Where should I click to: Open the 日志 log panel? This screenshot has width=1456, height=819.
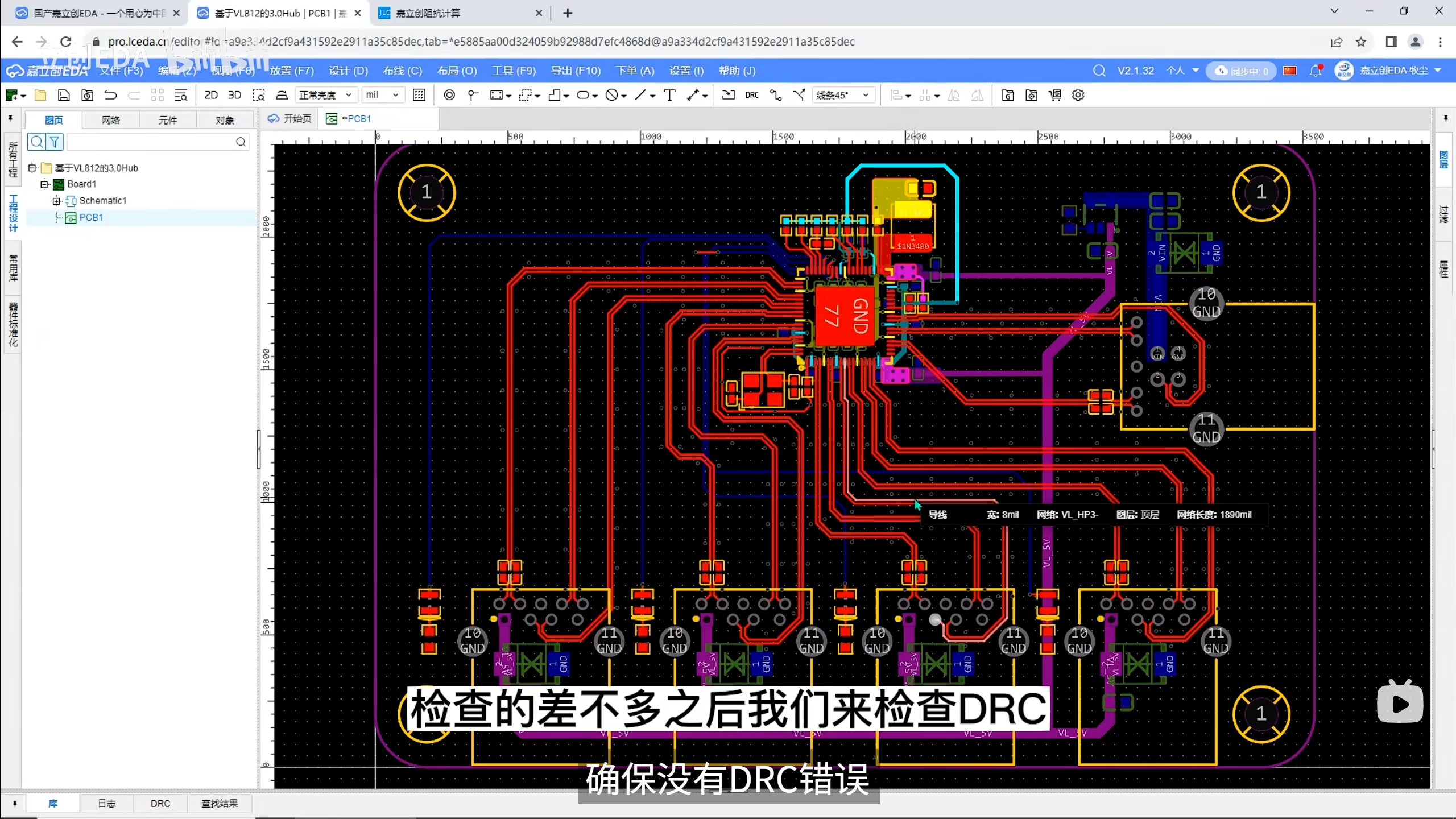click(x=106, y=803)
